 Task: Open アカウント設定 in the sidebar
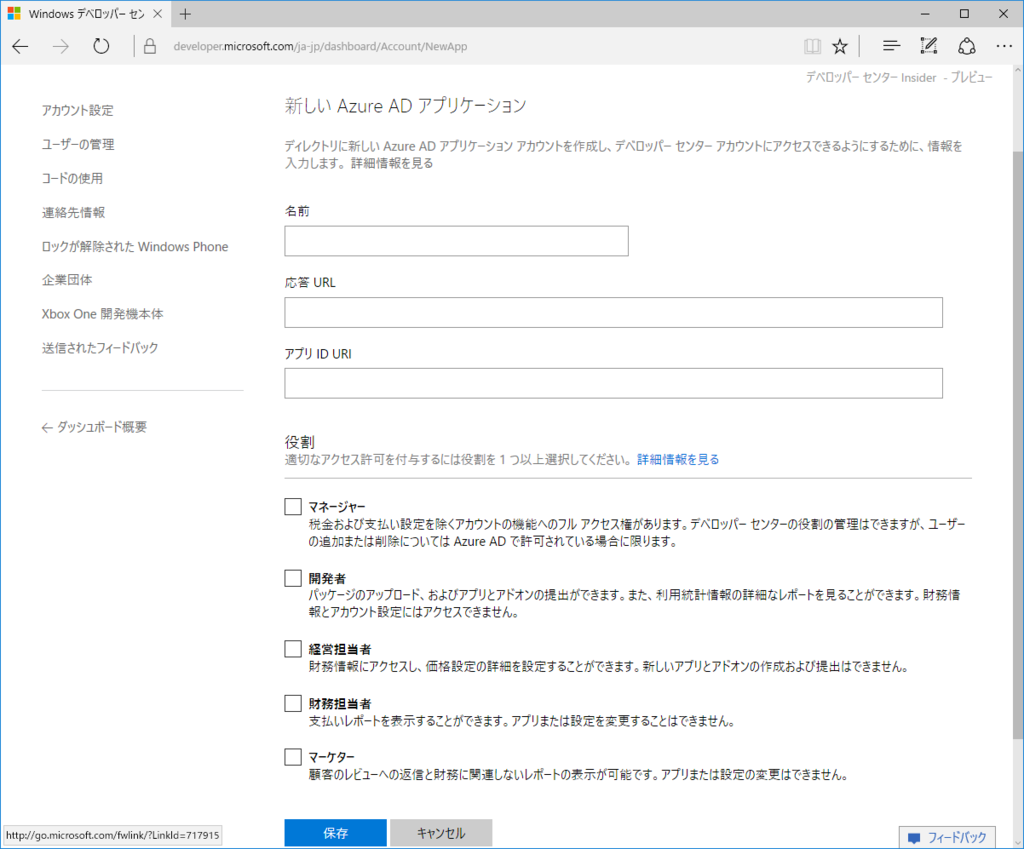point(78,110)
